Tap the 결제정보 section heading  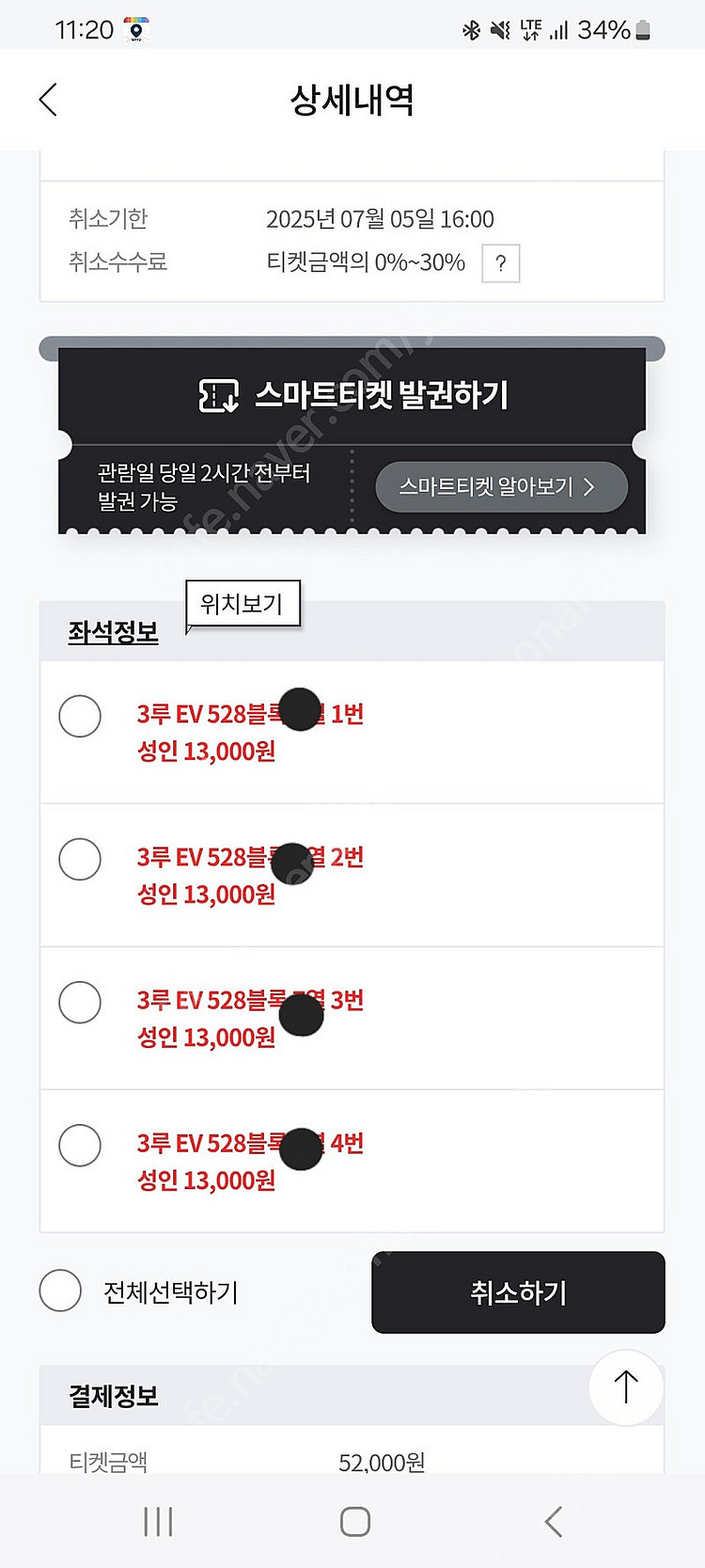click(x=113, y=1396)
